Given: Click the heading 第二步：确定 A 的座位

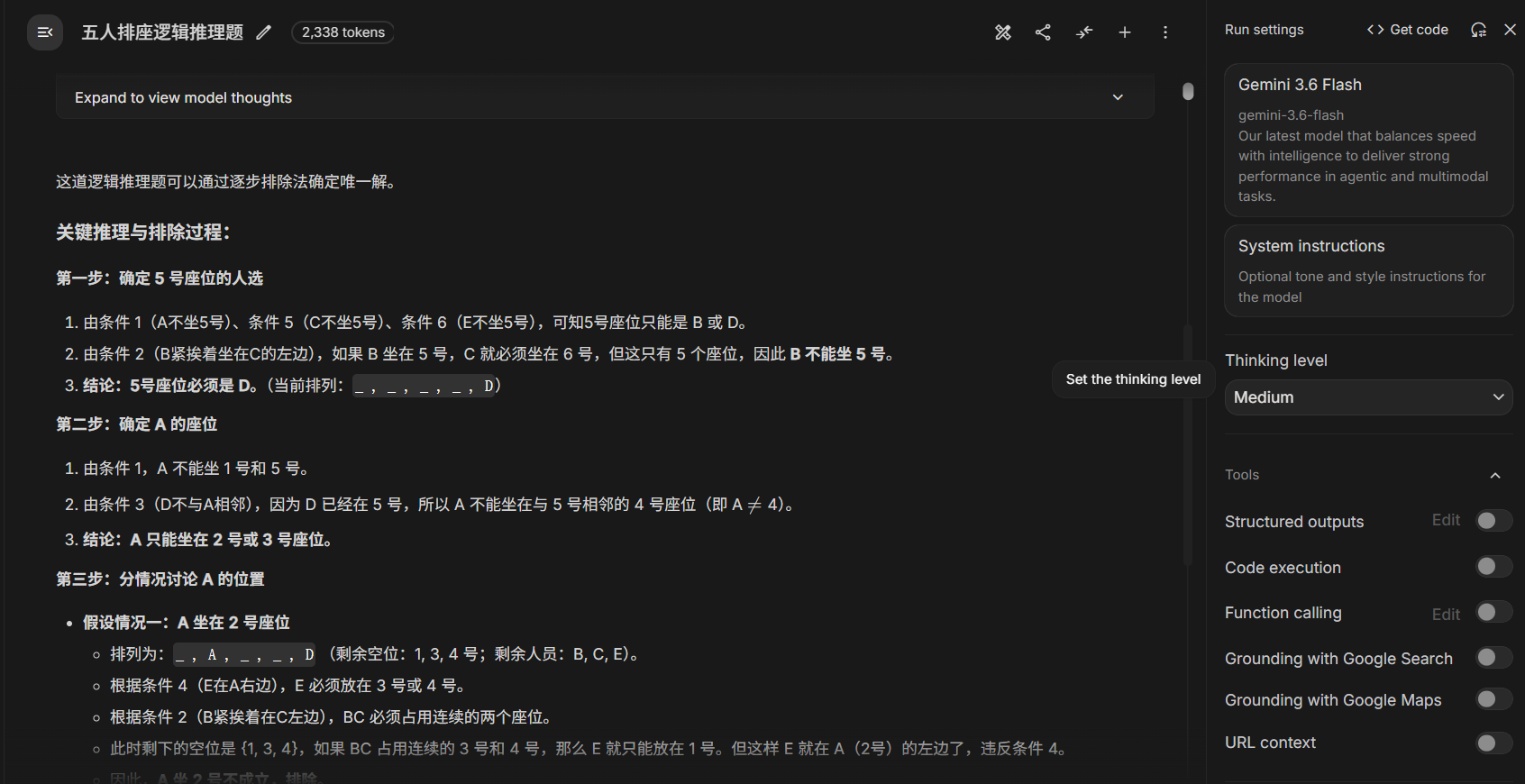Looking at the screenshot, I should pos(137,424).
